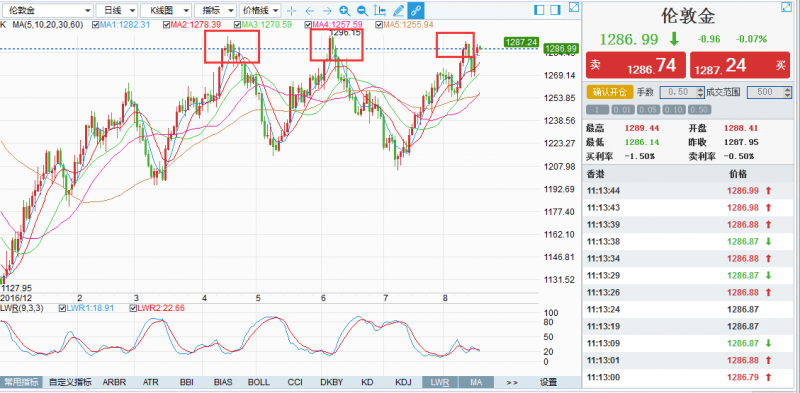Image resolution: width=800 pixels, height=393 pixels.
Task: Select the crosshair cursor tool
Action: 291,10
